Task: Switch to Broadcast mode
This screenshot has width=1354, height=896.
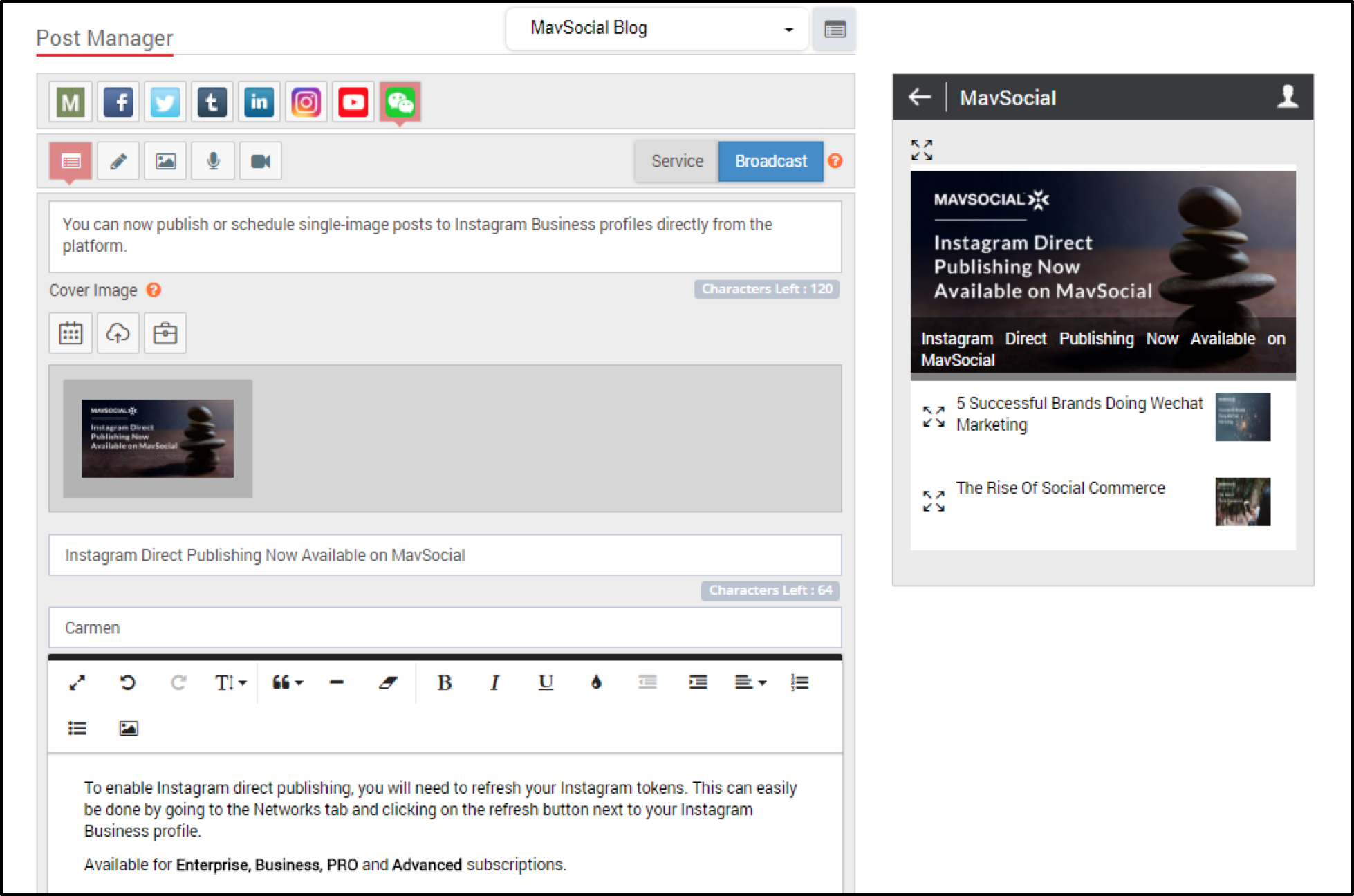Action: (x=770, y=161)
